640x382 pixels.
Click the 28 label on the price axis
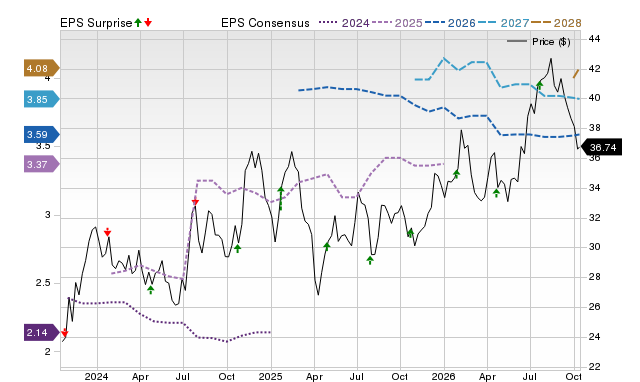(594, 277)
